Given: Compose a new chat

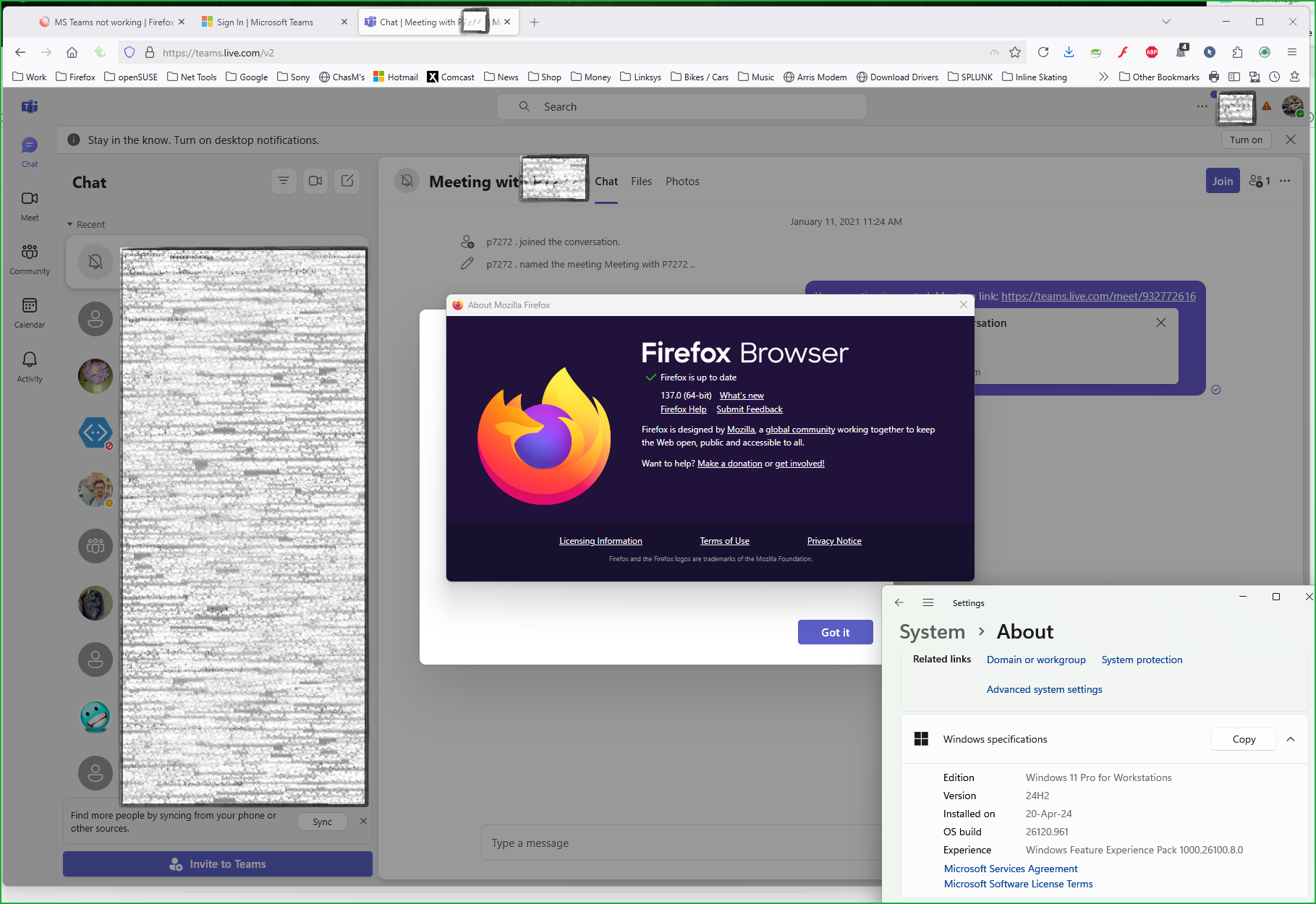Looking at the screenshot, I should 347,181.
